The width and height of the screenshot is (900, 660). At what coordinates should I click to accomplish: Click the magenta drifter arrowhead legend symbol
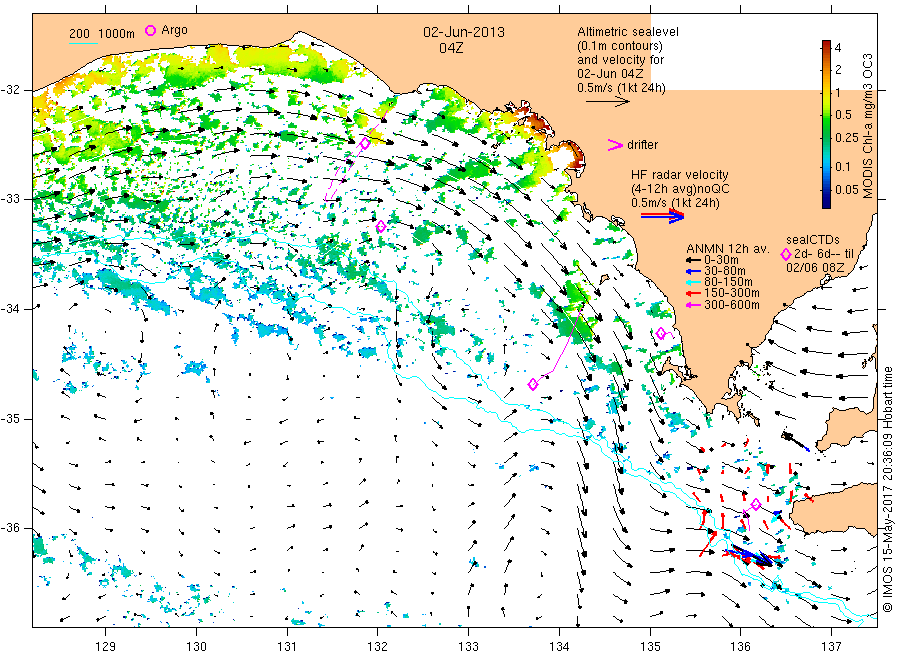(x=615, y=145)
